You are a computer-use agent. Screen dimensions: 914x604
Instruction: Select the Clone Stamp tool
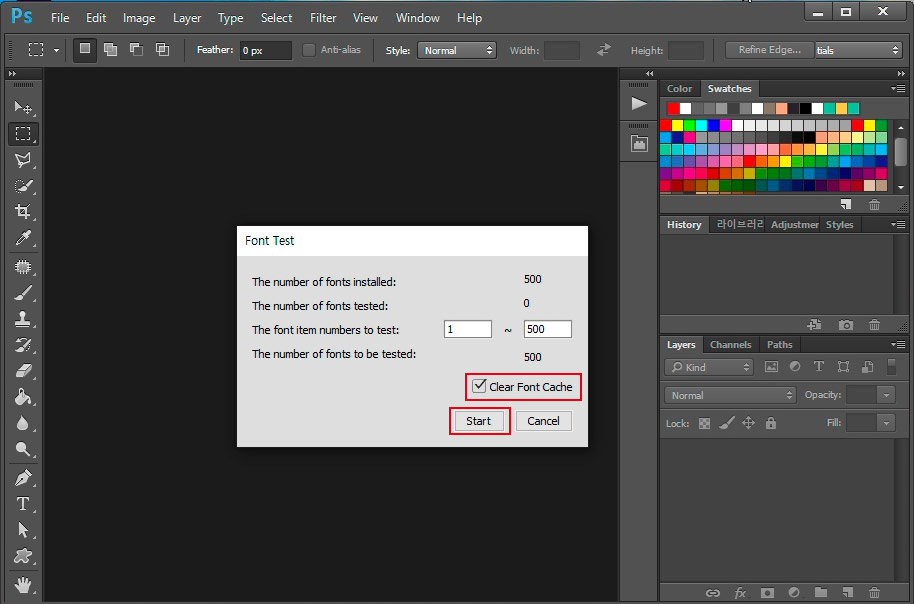[x=23, y=319]
